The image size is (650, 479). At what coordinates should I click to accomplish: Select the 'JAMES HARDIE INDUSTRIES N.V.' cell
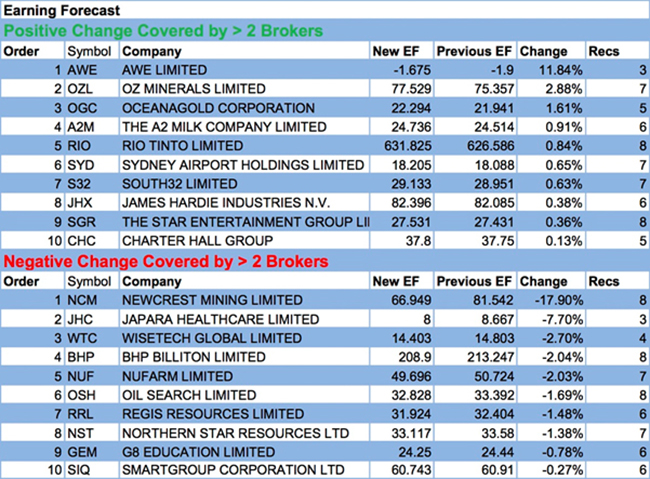coord(221,203)
